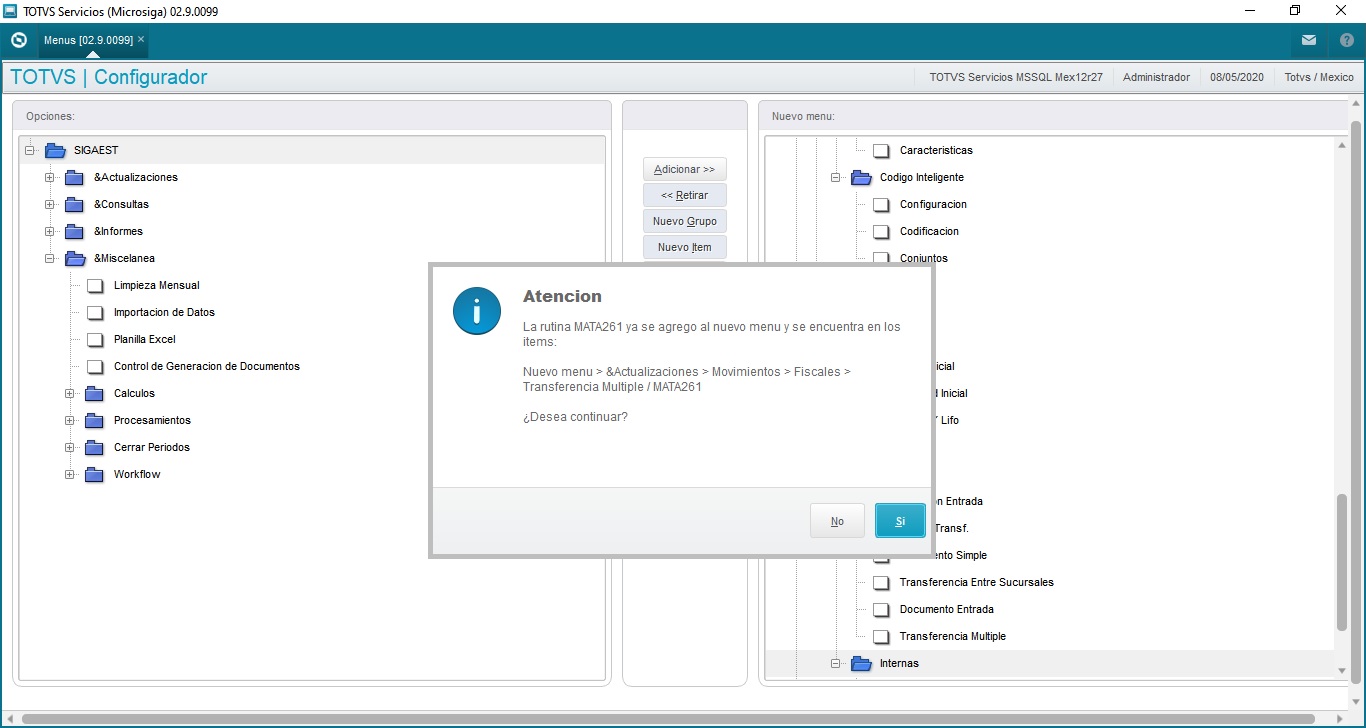This screenshot has width=1366, height=728.
Task: Check the Caracteristicas checkbox
Action: [x=881, y=150]
